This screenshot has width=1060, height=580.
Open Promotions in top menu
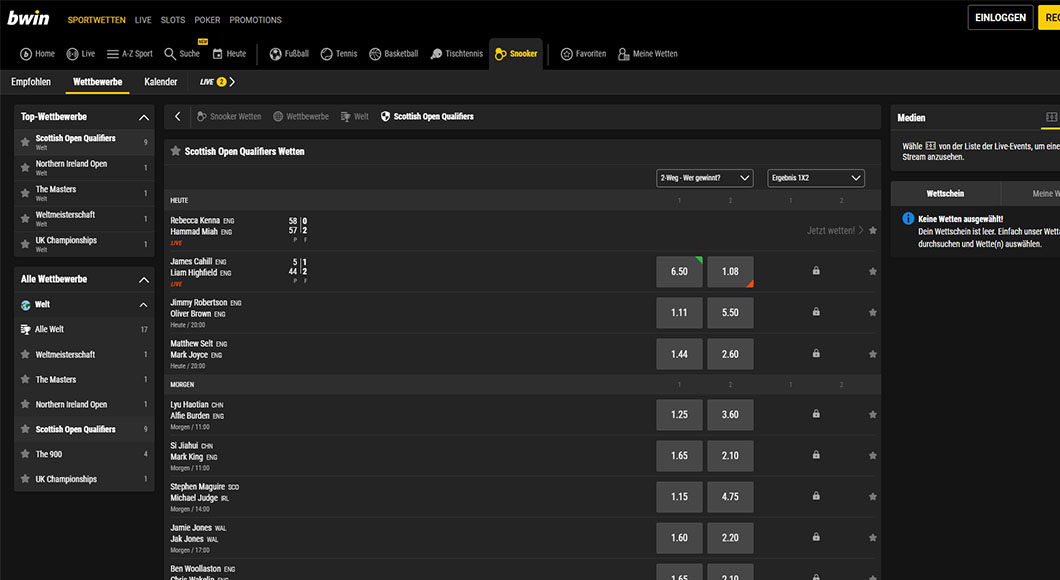point(256,20)
